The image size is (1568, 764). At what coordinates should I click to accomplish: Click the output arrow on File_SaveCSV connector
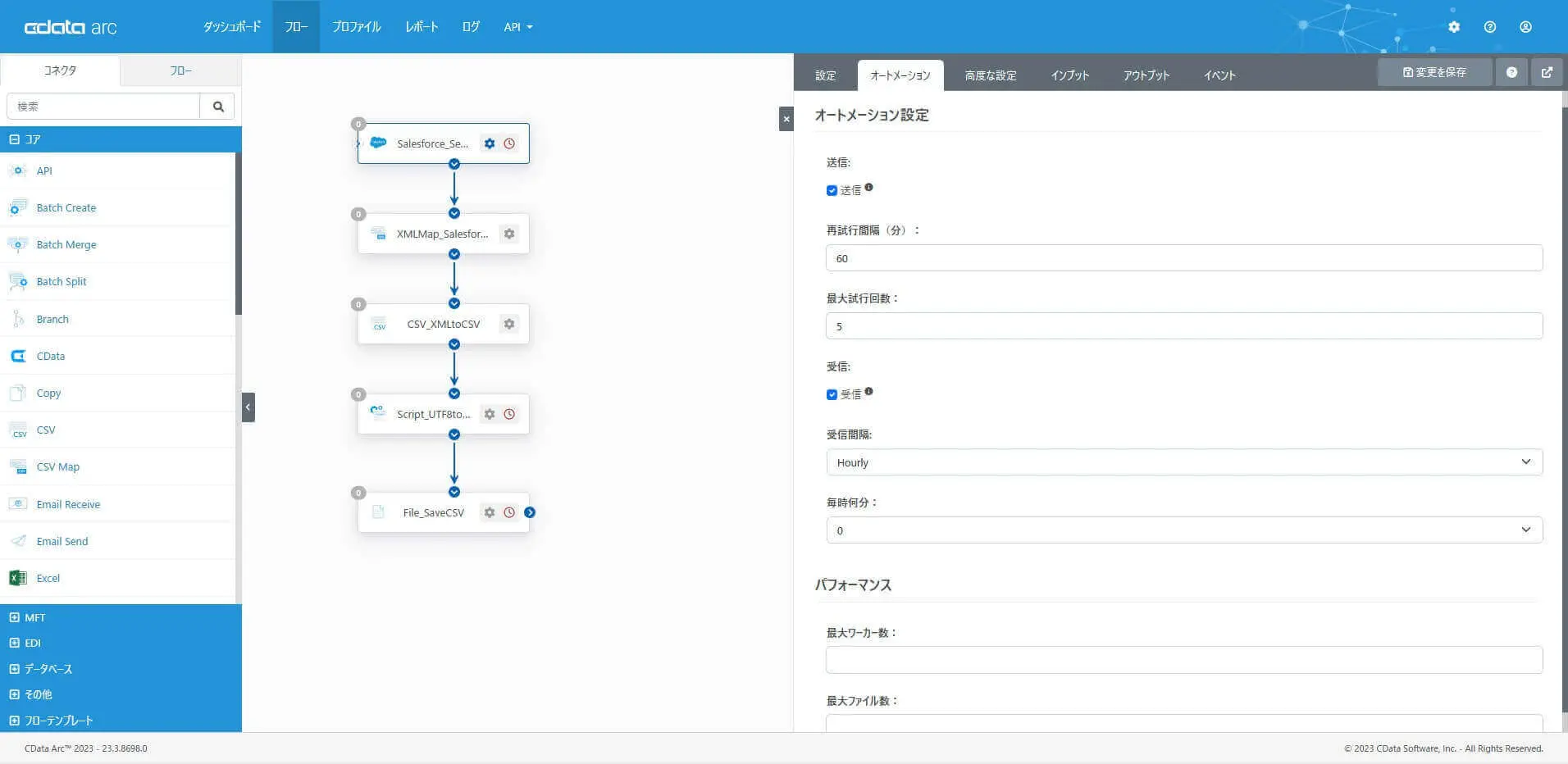530,512
